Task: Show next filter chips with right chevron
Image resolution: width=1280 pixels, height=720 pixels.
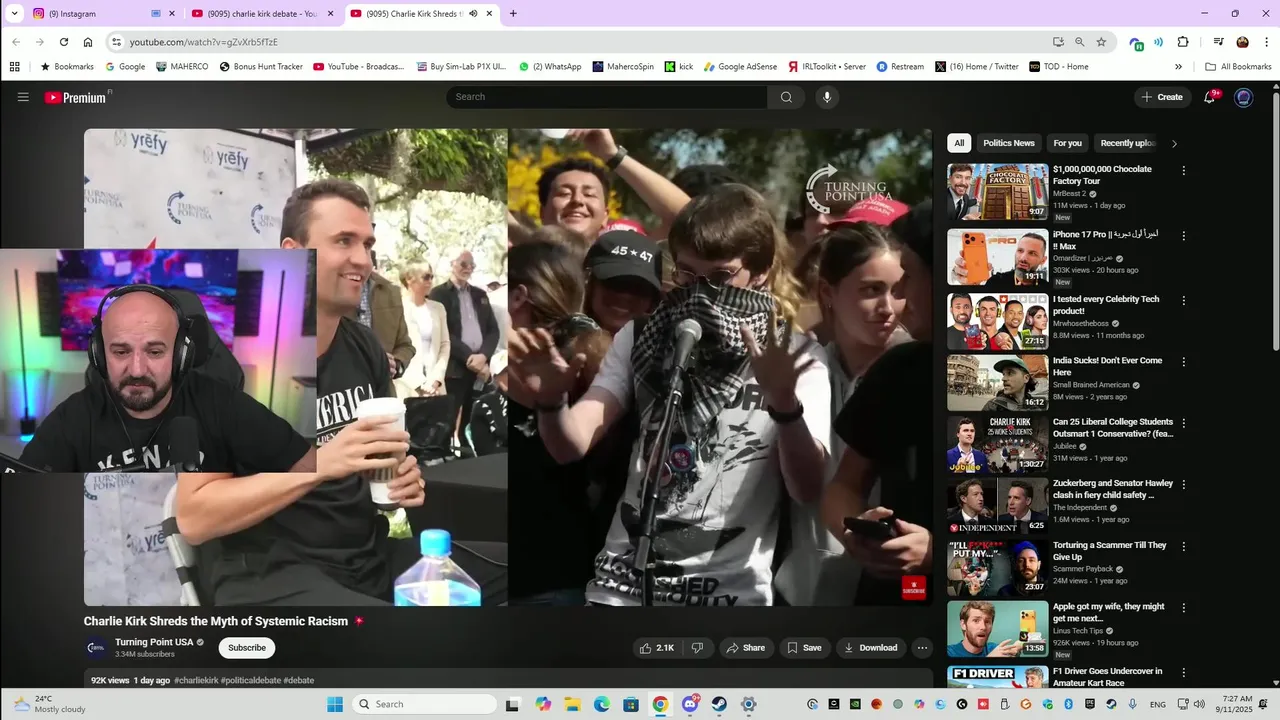Action: pos(1174,143)
